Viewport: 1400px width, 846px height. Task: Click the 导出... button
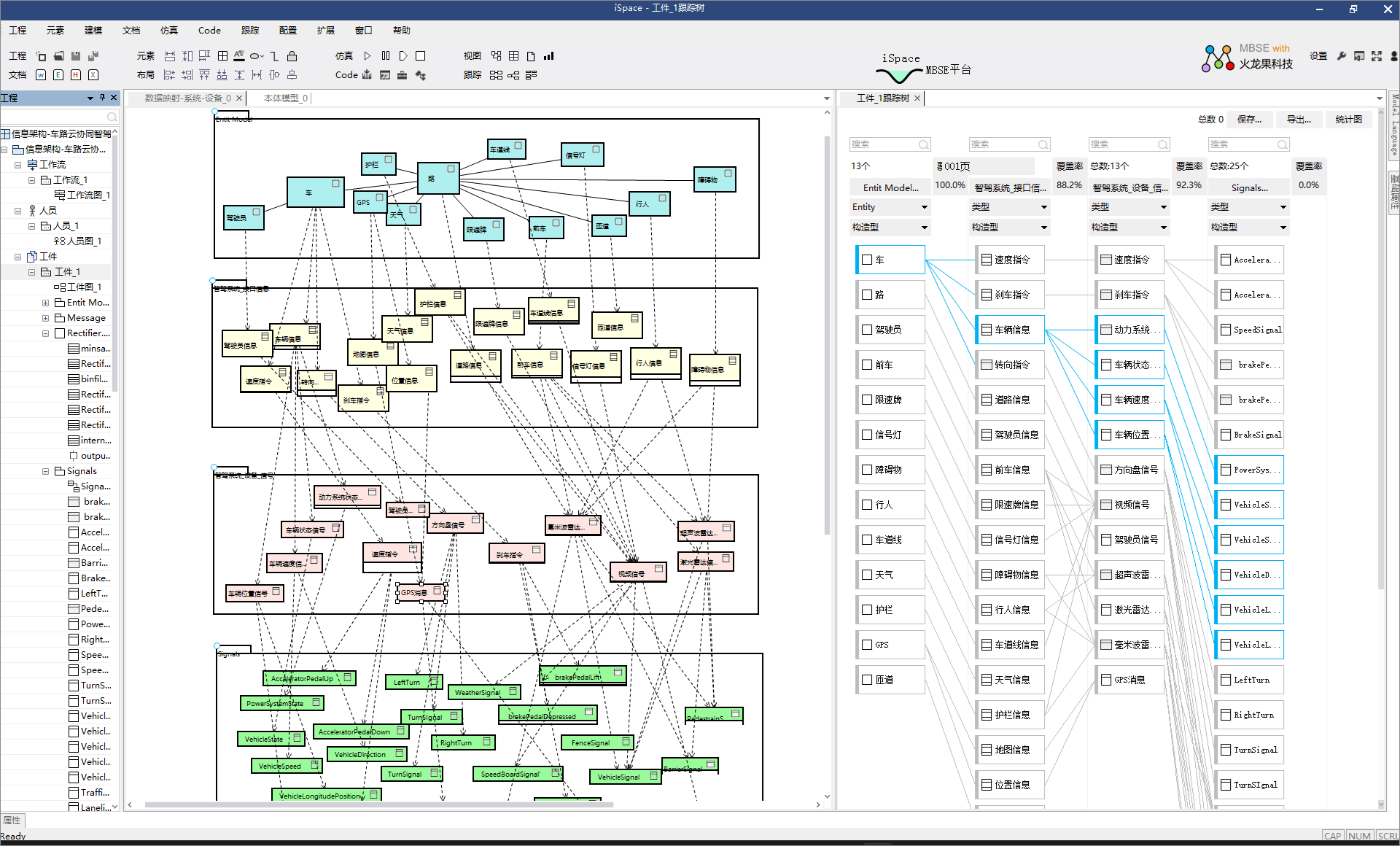[x=1299, y=120]
